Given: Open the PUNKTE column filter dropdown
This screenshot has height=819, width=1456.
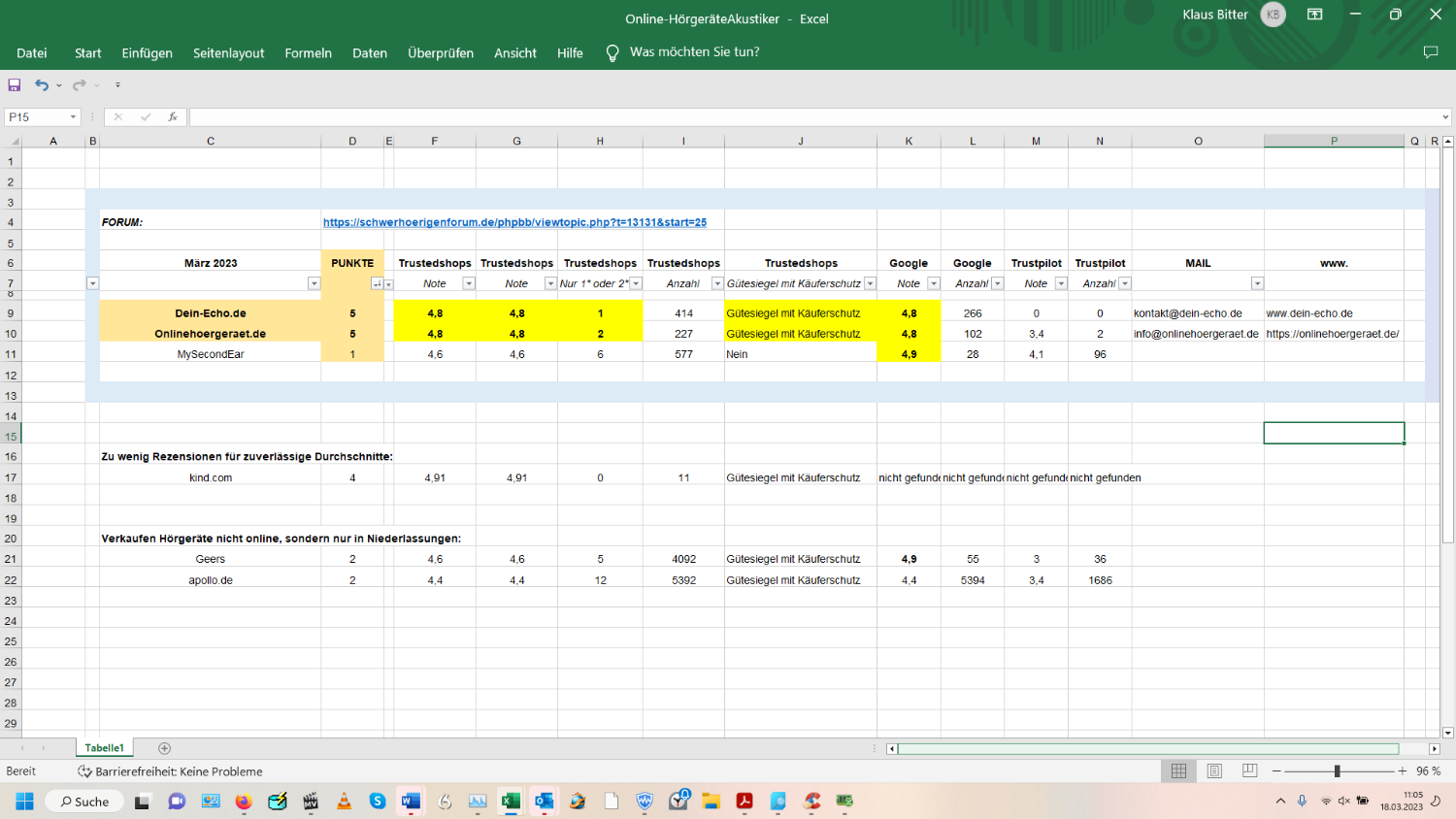Looking at the screenshot, I should [x=377, y=283].
